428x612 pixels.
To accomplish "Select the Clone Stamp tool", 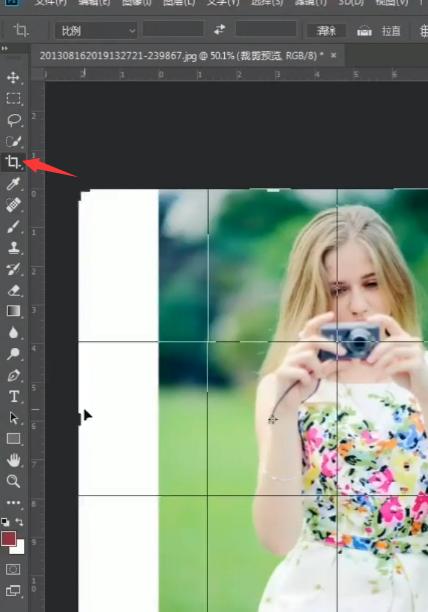I will coord(13,247).
